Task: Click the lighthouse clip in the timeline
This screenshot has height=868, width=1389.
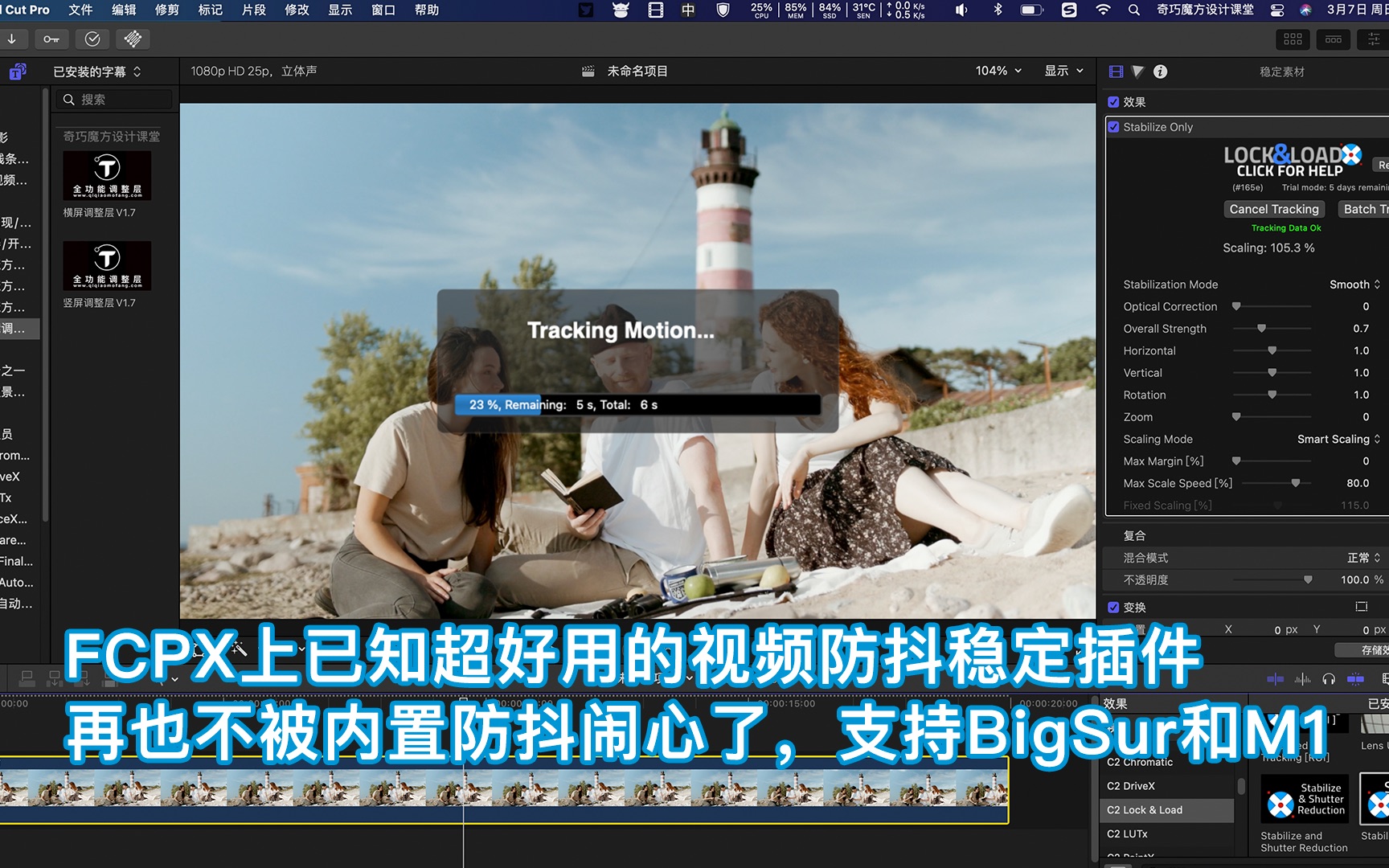Action: 504,790
